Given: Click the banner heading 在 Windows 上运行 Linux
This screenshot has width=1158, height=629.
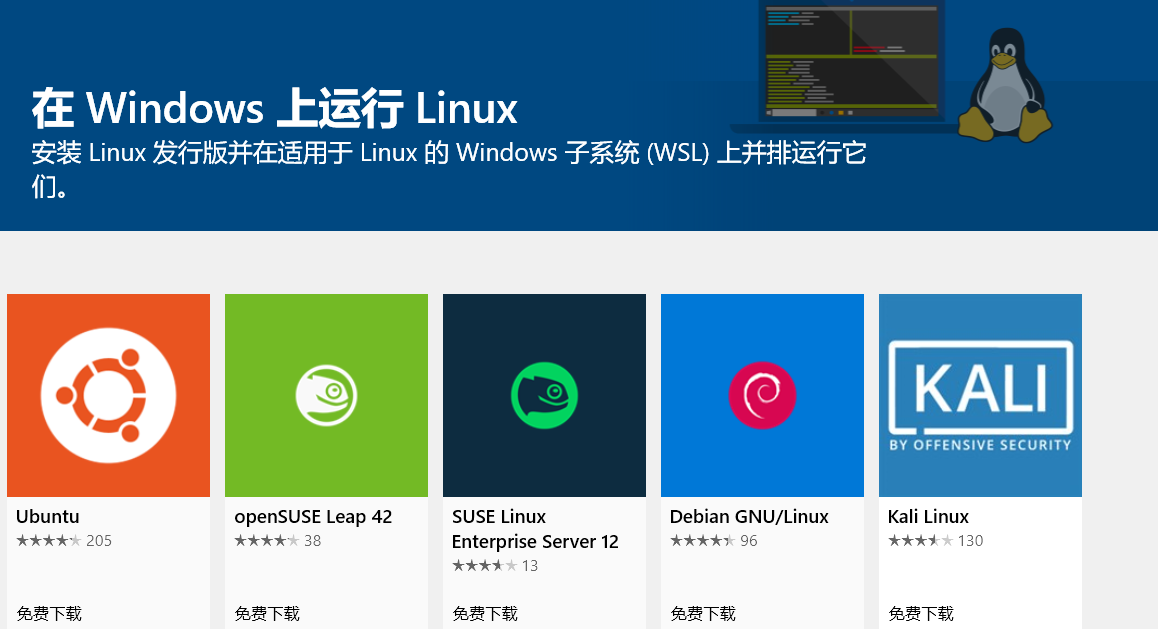Looking at the screenshot, I should pos(274,109).
